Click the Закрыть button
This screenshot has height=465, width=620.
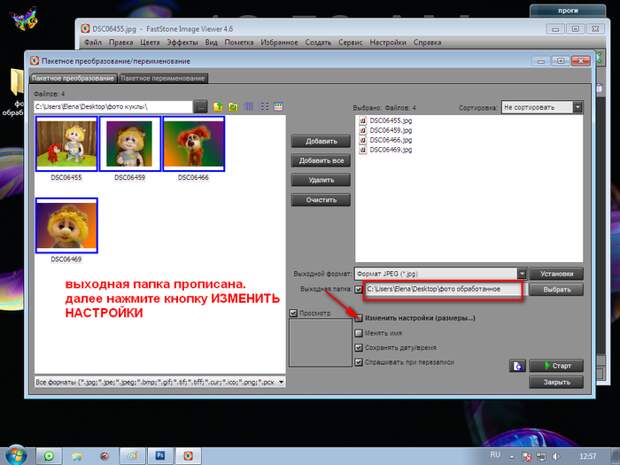[x=556, y=382]
